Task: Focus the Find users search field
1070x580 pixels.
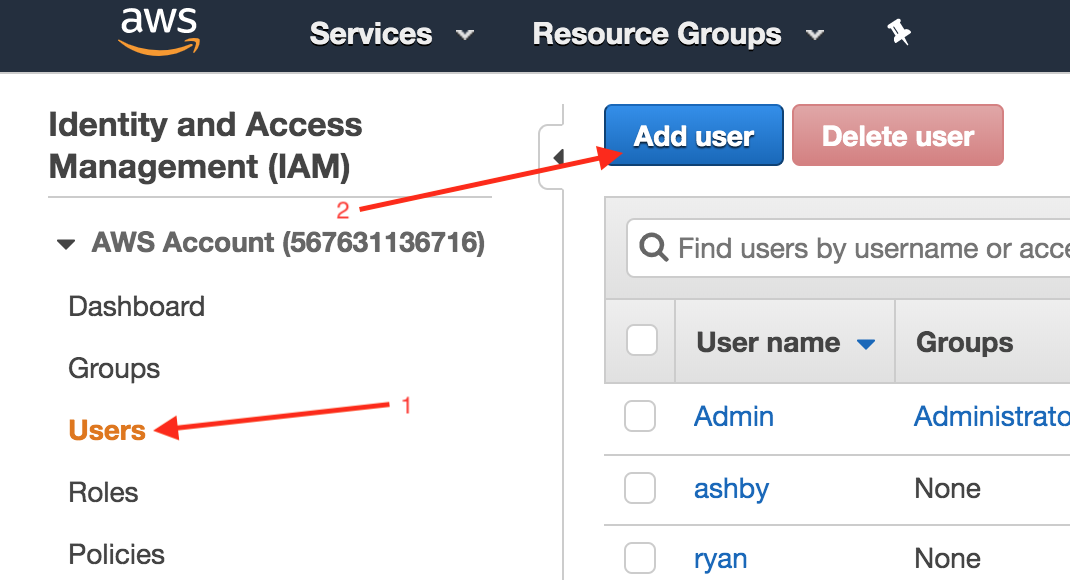Action: point(860,248)
